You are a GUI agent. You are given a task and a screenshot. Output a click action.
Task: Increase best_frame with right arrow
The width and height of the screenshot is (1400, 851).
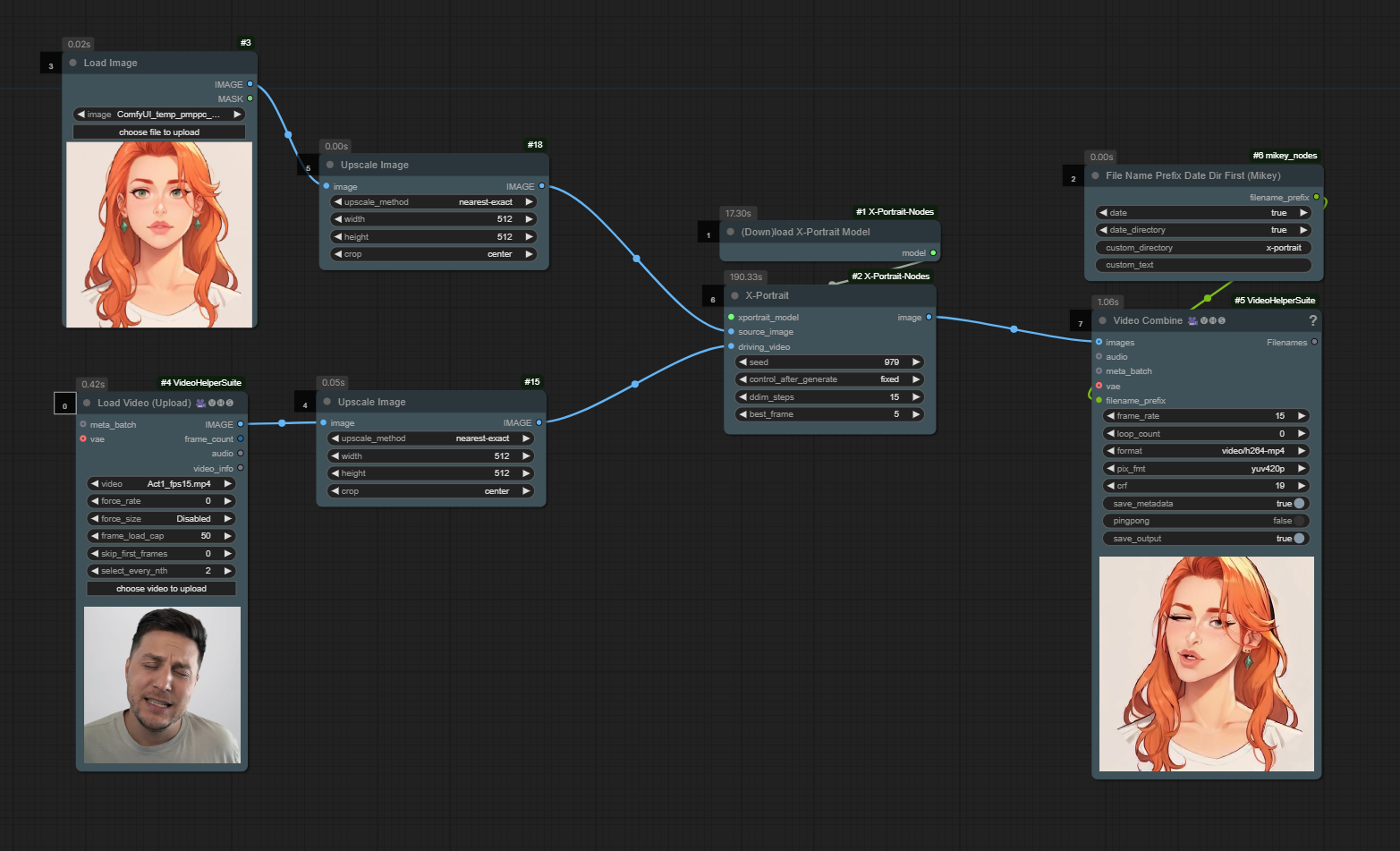point(916,414)
